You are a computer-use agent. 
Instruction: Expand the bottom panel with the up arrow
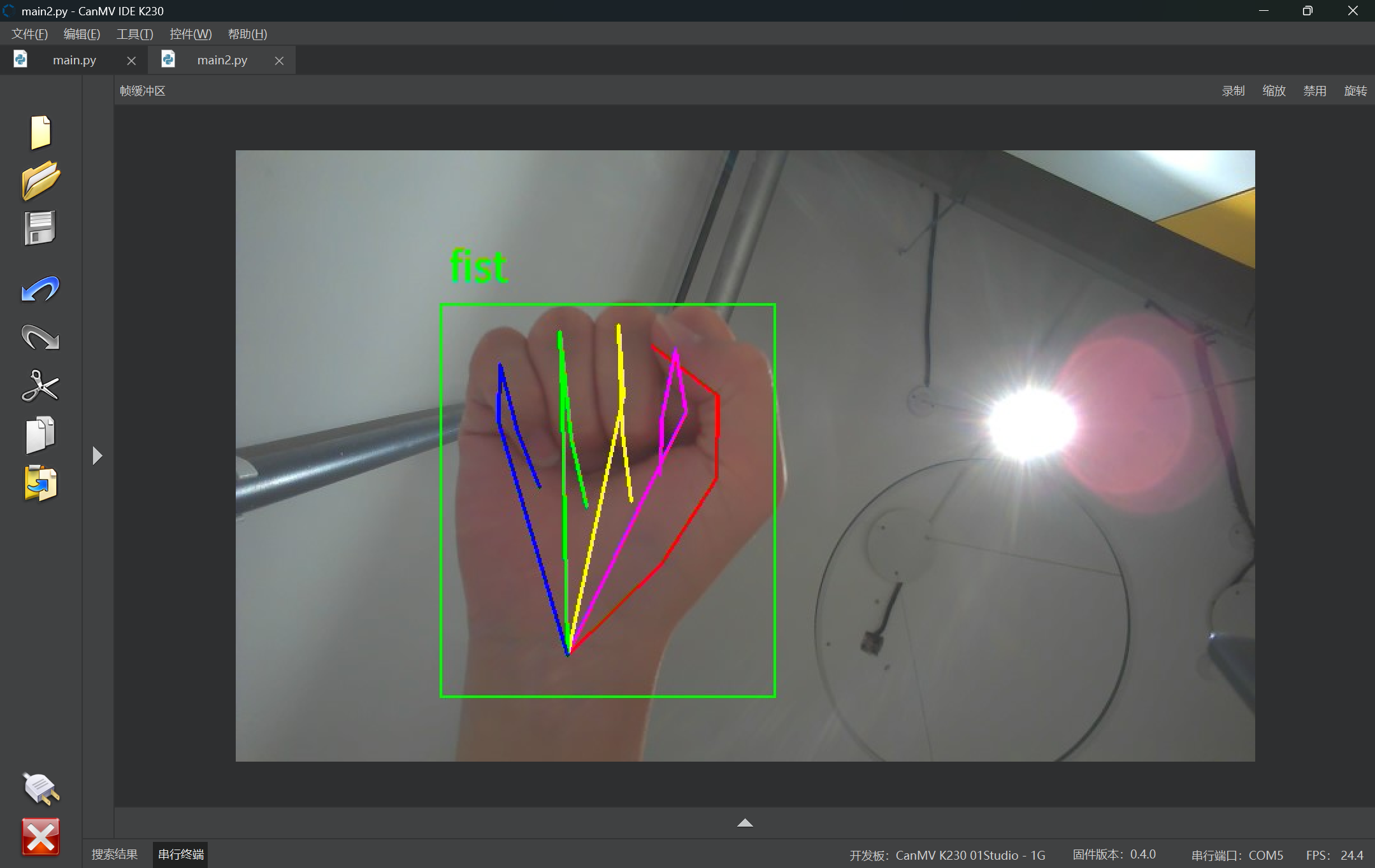point(745,823)
